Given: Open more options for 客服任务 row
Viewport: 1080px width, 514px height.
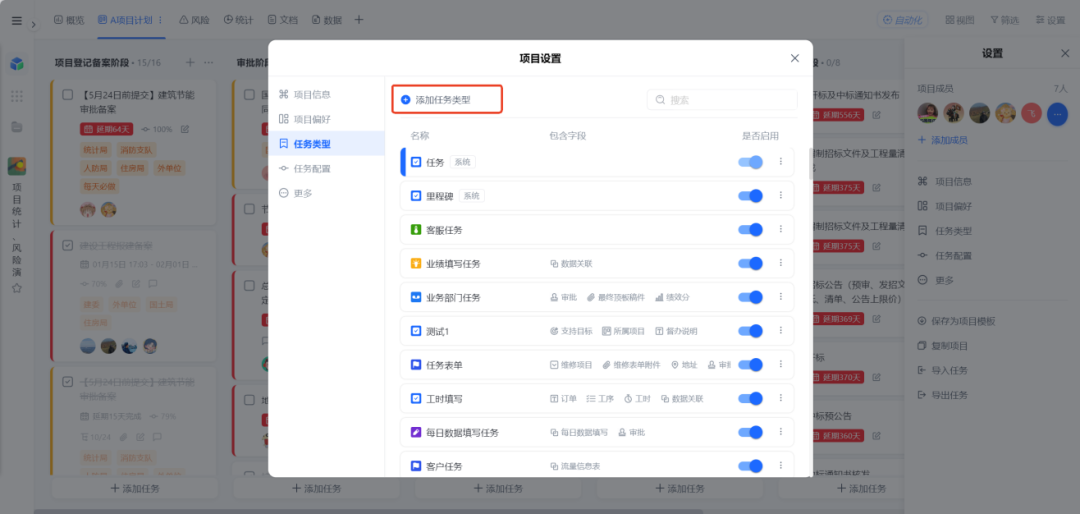Looking at the screenshot, I should click(780, 229).
